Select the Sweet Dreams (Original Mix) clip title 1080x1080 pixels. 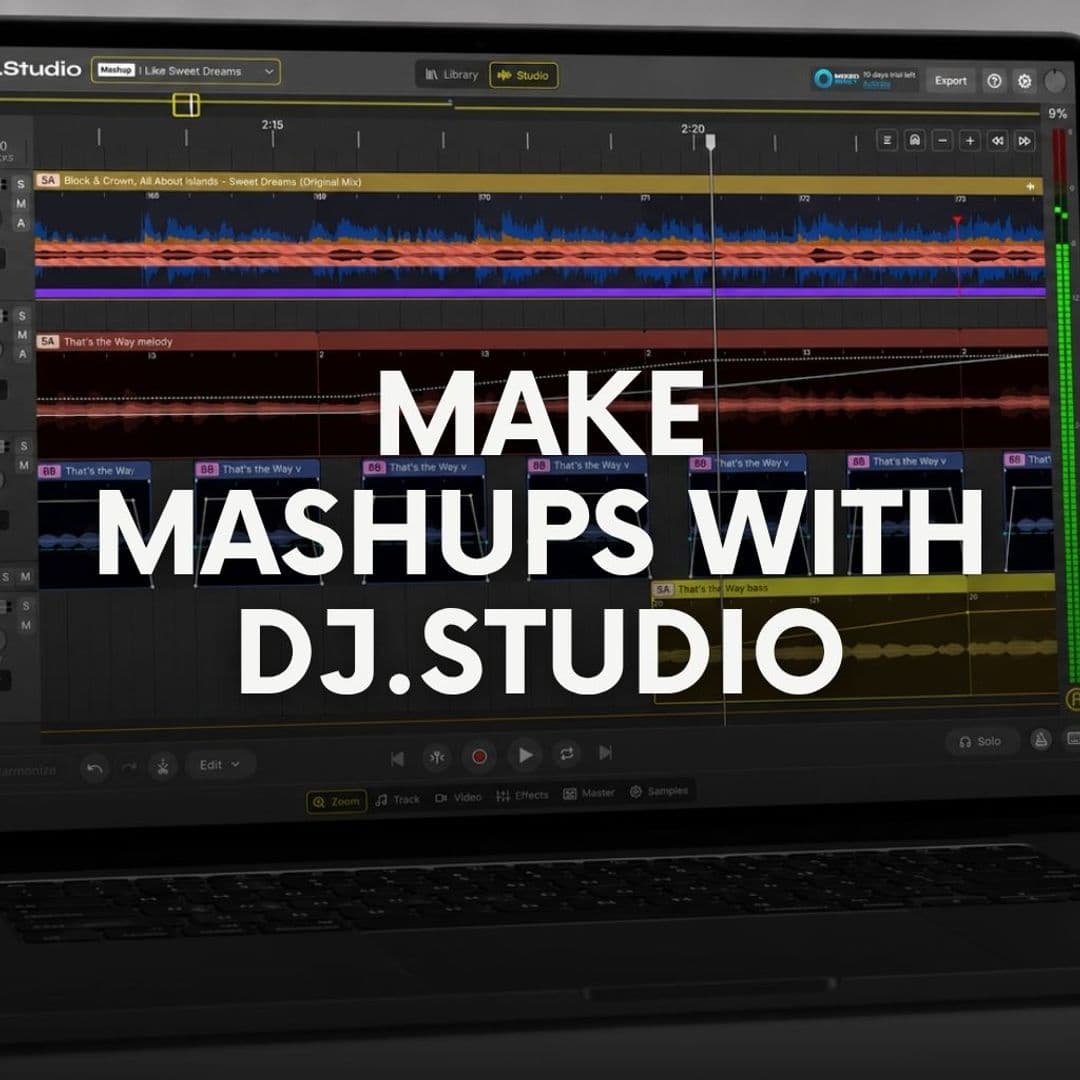pyautogui.click(x=212, y=181)
